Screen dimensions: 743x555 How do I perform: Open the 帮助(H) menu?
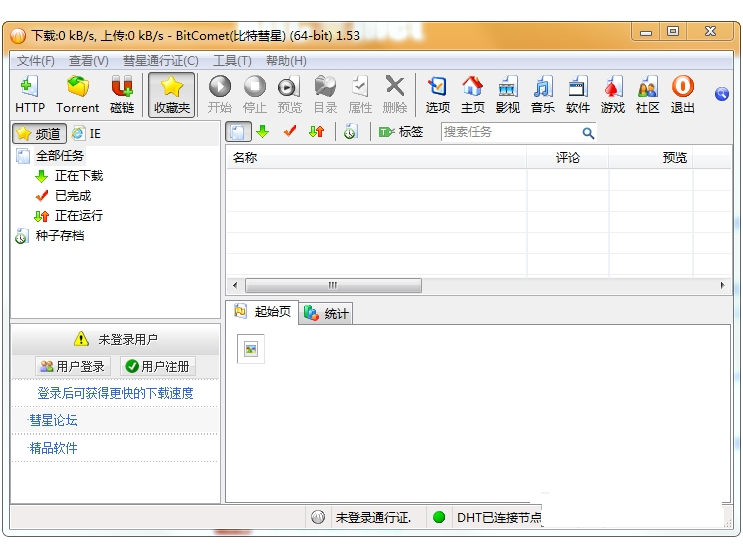[x=286, y=61]
